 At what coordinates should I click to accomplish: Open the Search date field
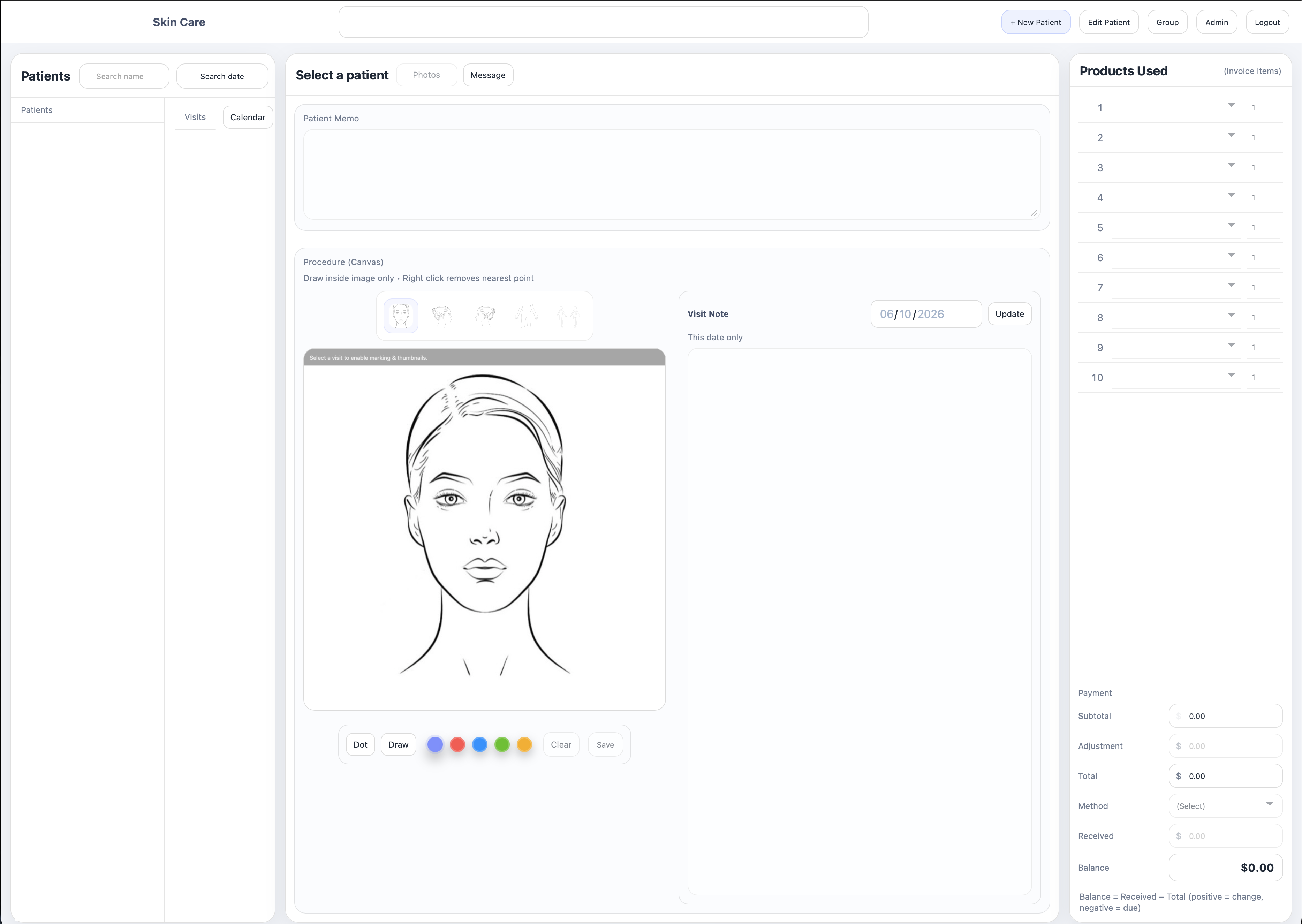point(222,76)
